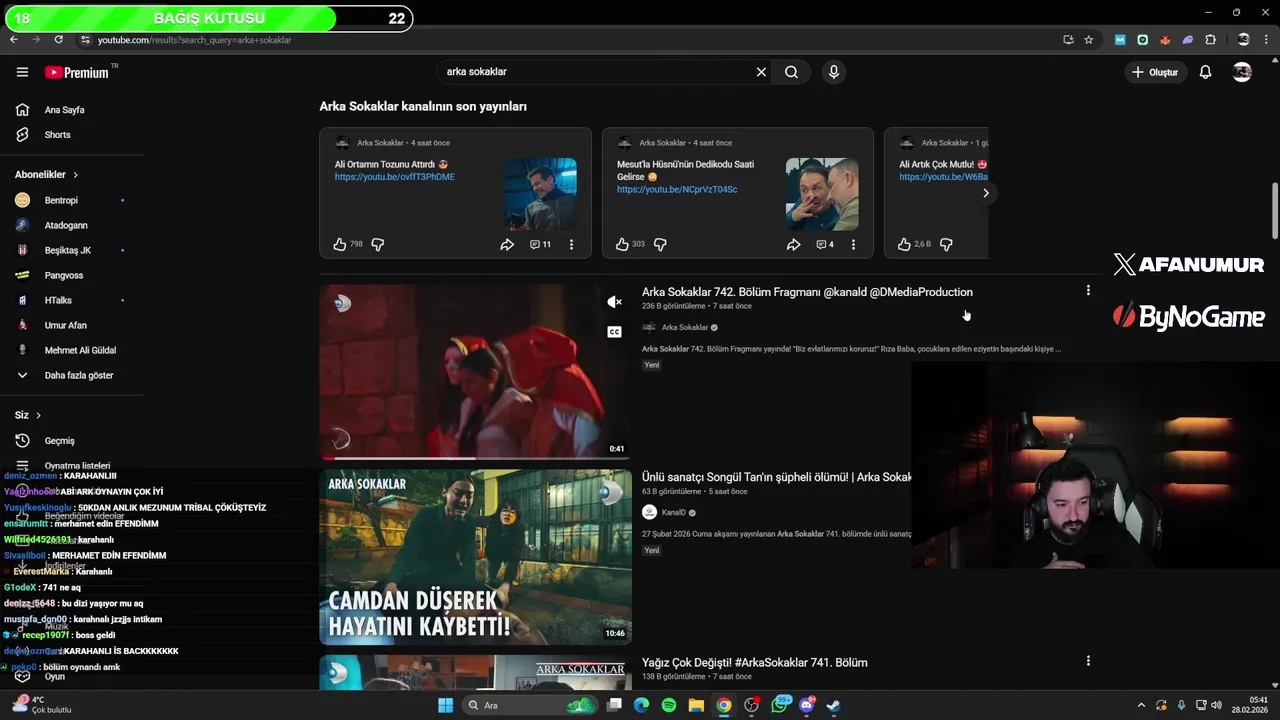Dislike the Mesut'la Hüsnü'nün post
Viewport: 1280px width, 720px height.
click(x=660, y=244)
